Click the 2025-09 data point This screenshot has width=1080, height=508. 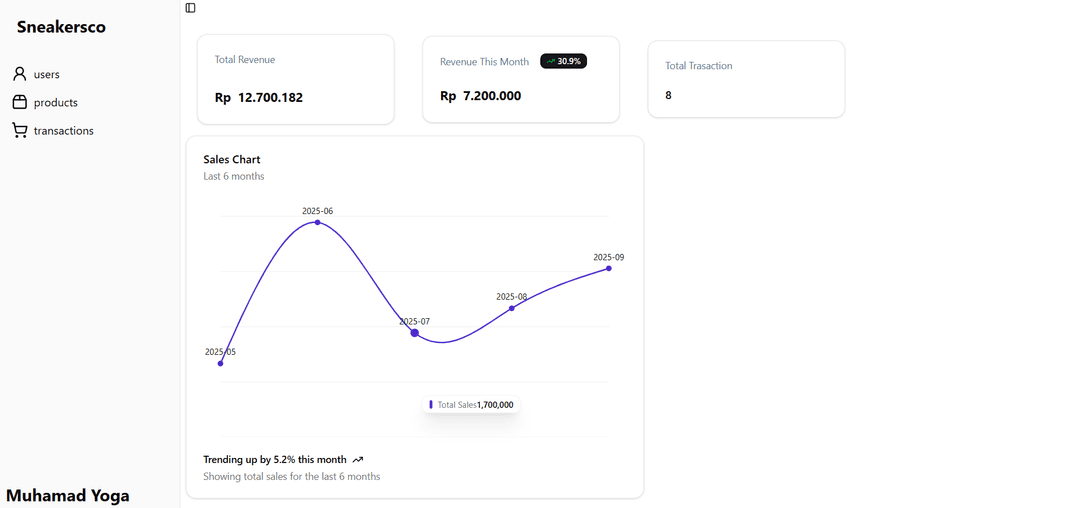pos(609,268)
